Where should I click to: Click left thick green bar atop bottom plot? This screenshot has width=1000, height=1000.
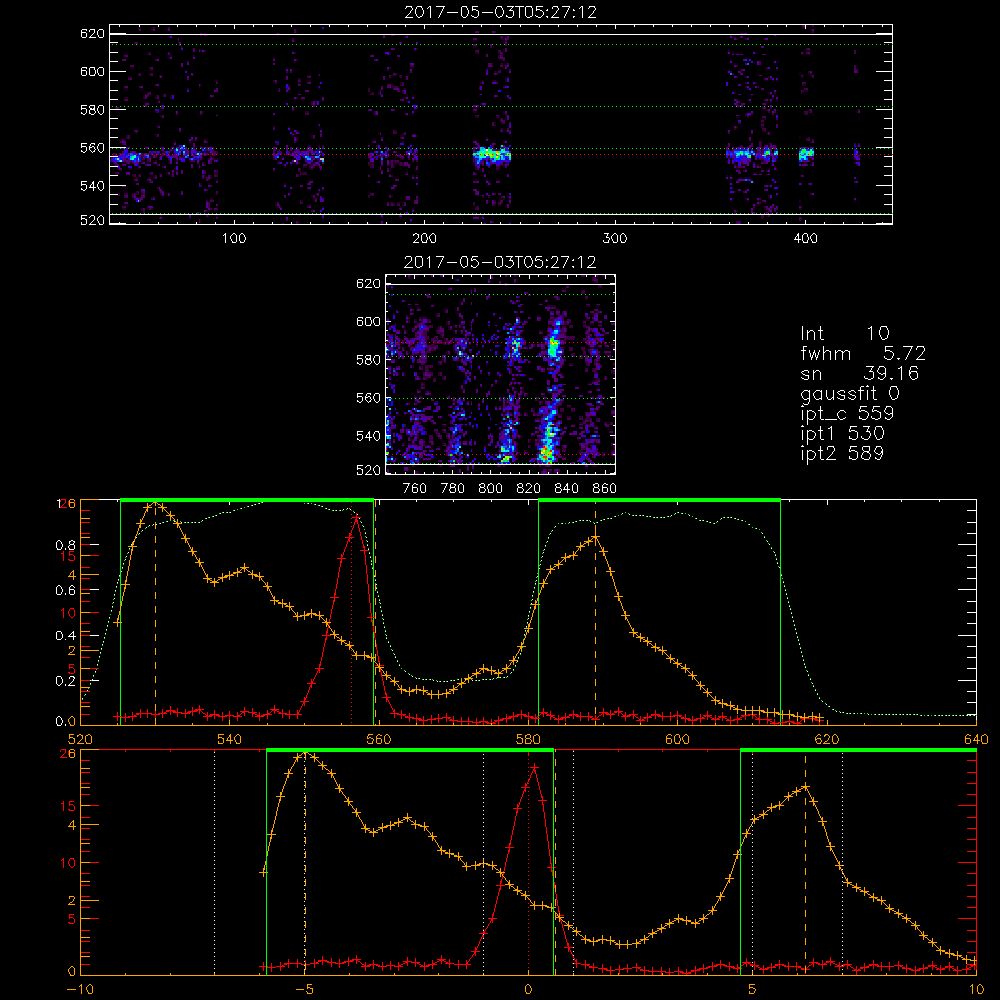tap(410, 750)
